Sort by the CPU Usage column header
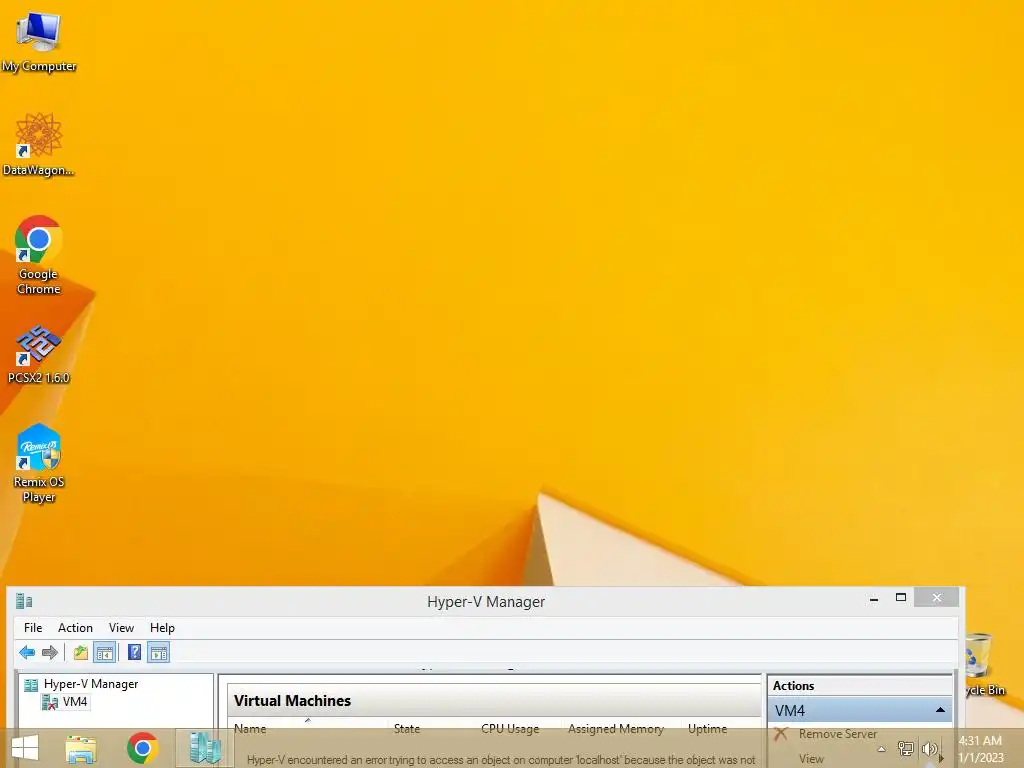The image size is (1024, 768). point(510,728)
